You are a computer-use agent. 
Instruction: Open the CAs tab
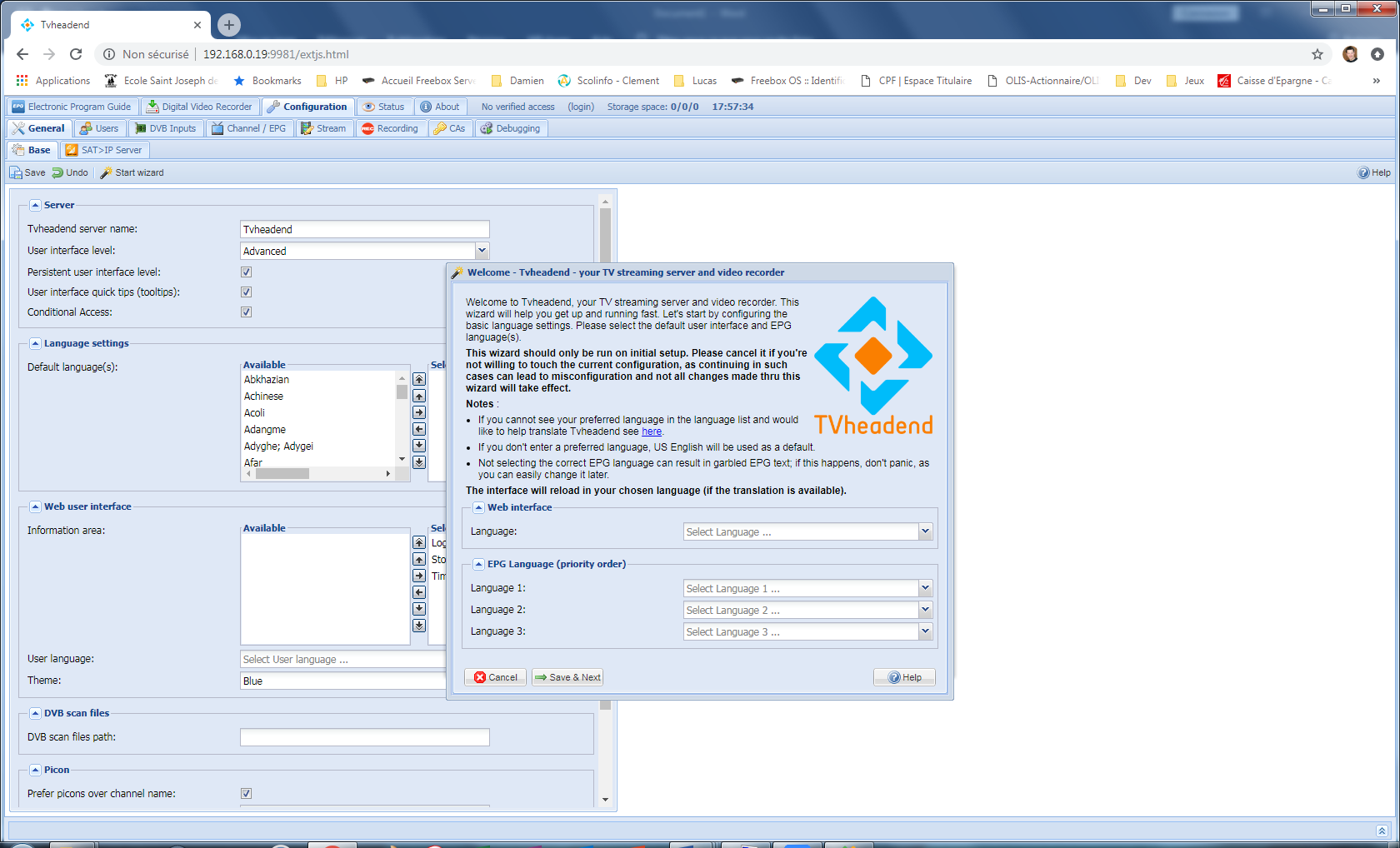tap(449, 128)
